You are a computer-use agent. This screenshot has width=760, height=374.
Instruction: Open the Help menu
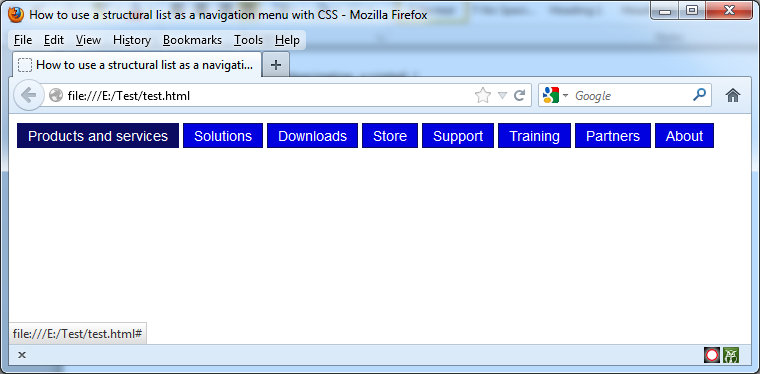pyautogui.click(x=287, y=40)
